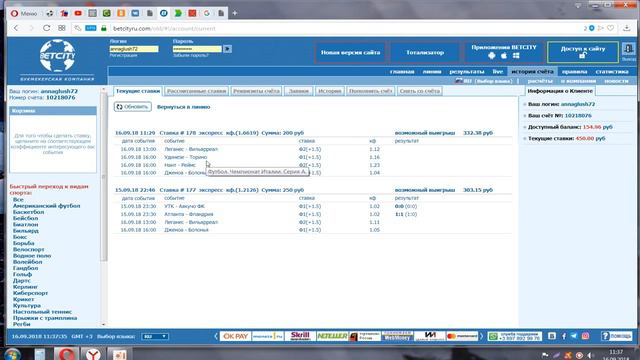Screen dimensions: 640x360
Task: Click the Вернуться в линию link
Action: tap(184, 107)
